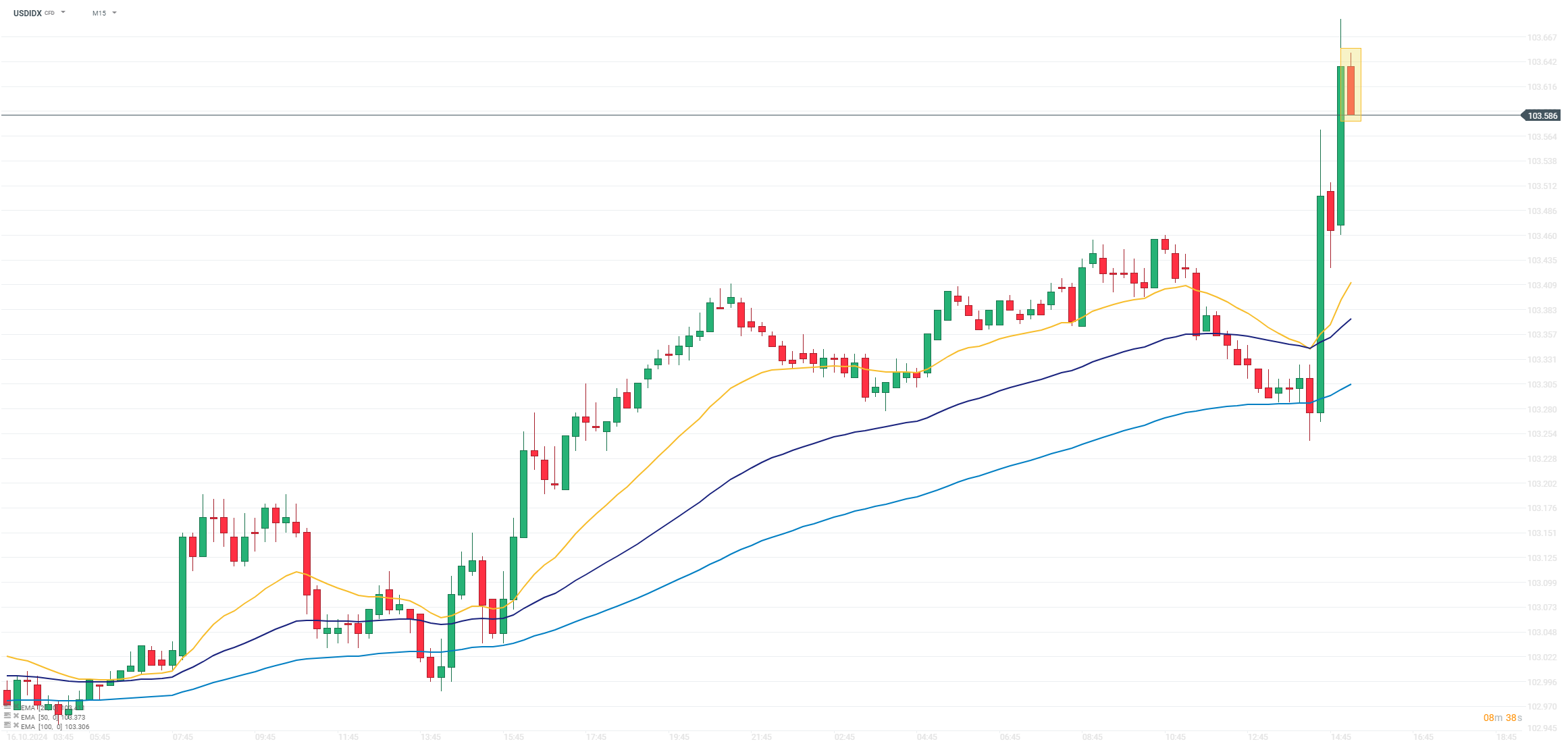Viewport: 1568px width, 748px height.
Task: Open settings icon for EMA 20 indicator
Action: 7,707
